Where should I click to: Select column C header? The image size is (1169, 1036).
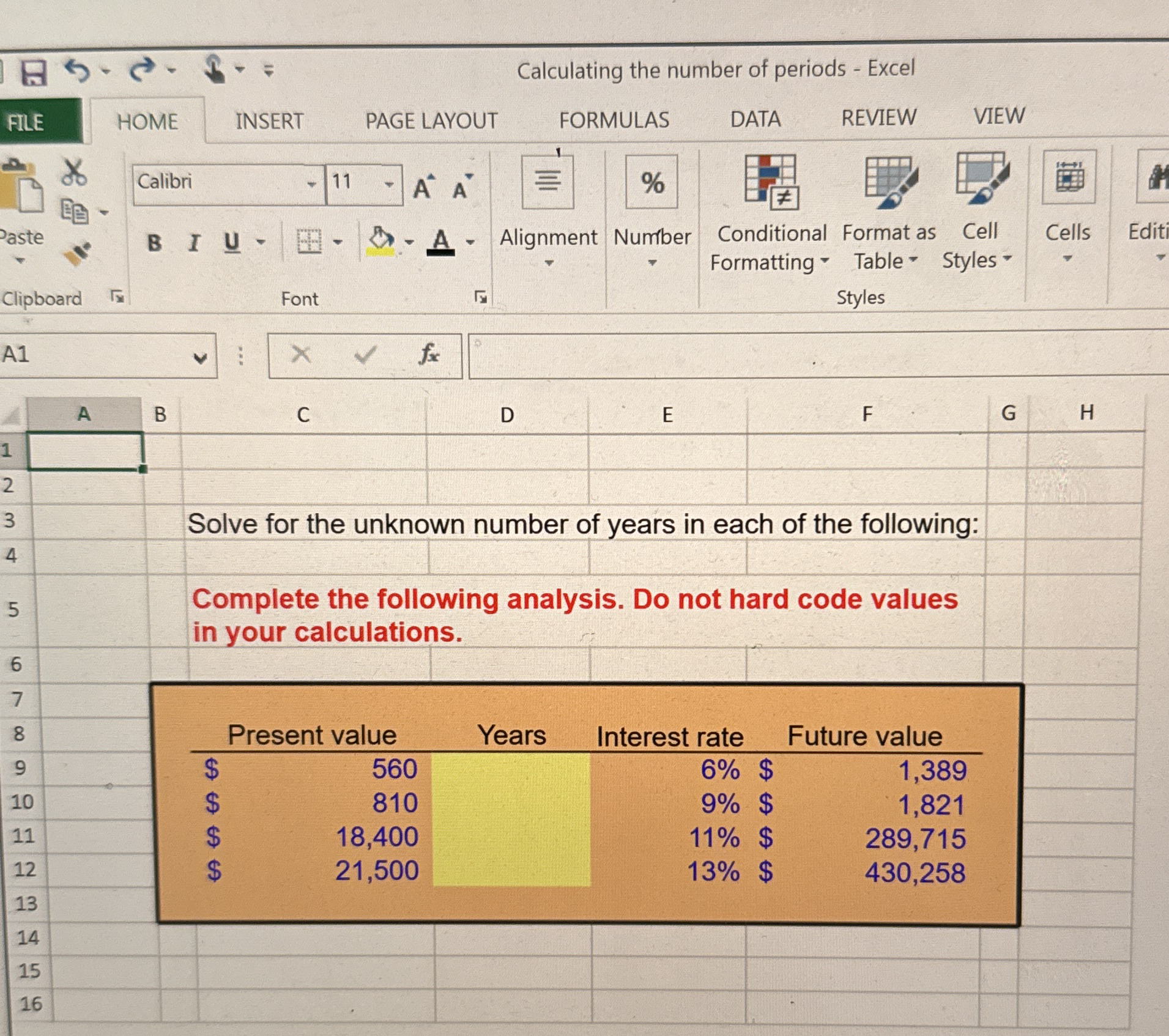(x=303, y=415)
